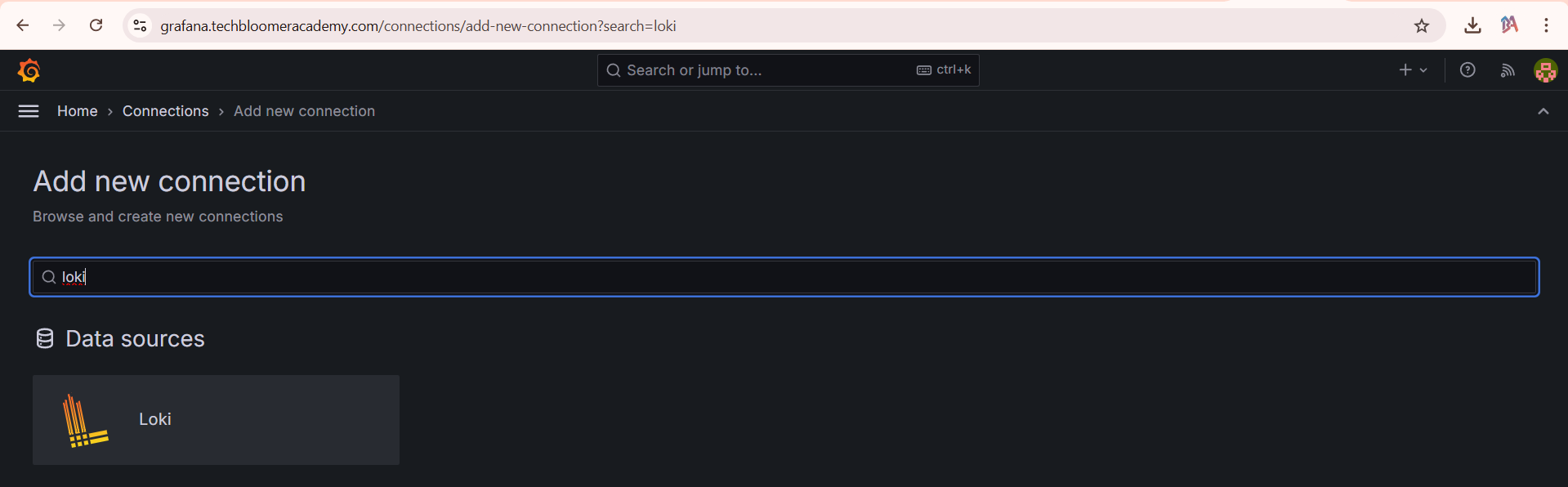Open Chrome three-dot menu
The image size is (1568, 487).
tap(1546, 25)
